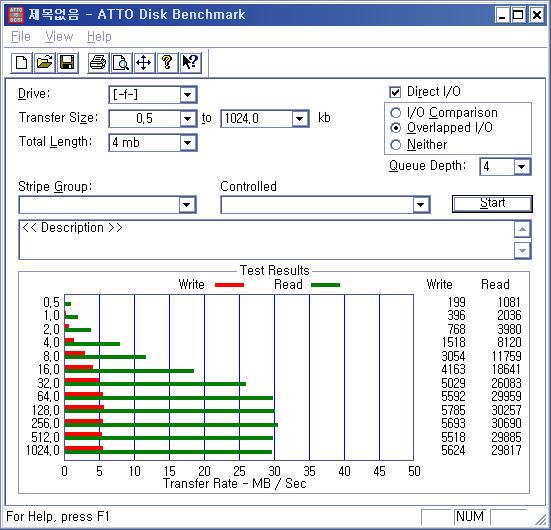Open Print Preview magnifier icon
Screen dimensions: 551x530
click(x=121, y=63)
